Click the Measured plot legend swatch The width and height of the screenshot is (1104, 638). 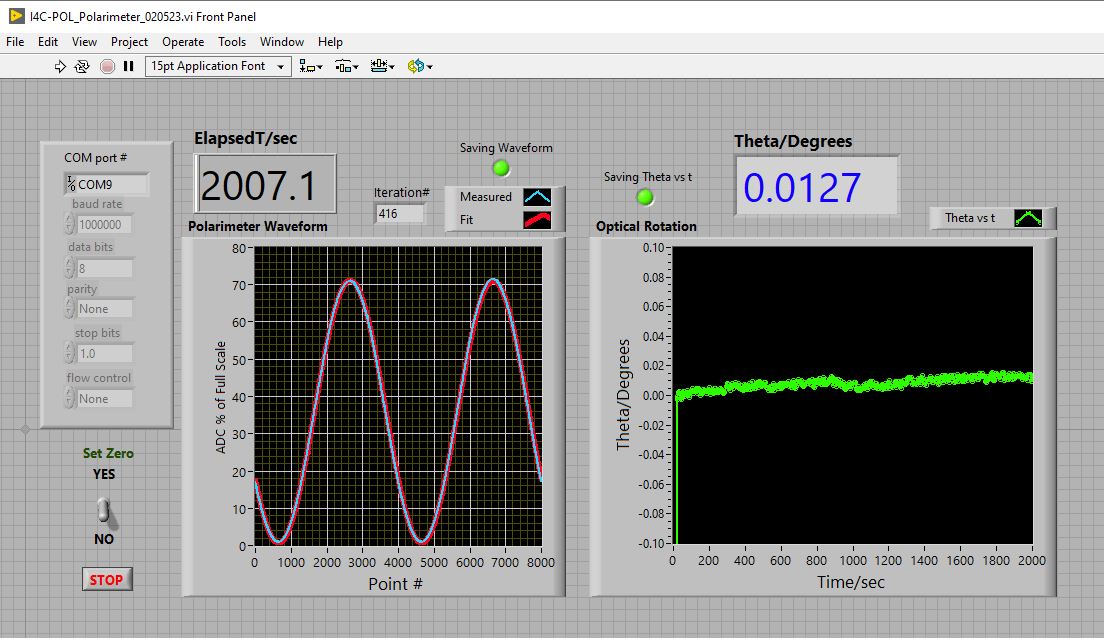537,197
